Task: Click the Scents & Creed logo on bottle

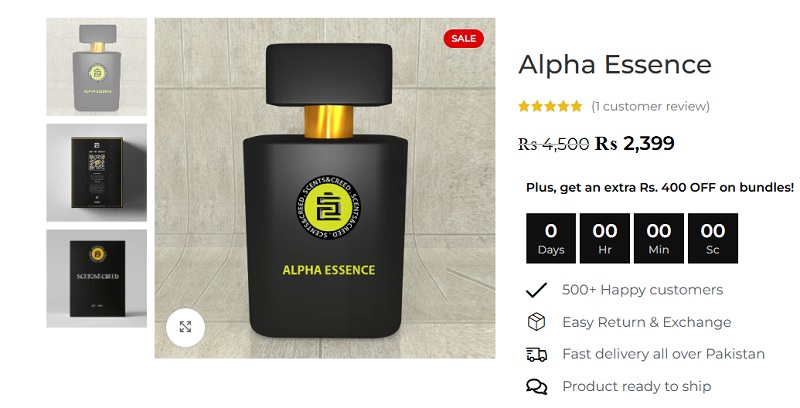Action: click(329, 208)
